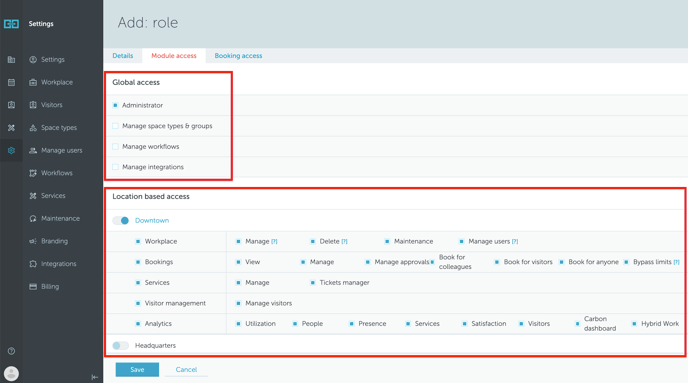Toggle the Hybrid Work checkbox
688x383 pixels.
coord(634,324)
